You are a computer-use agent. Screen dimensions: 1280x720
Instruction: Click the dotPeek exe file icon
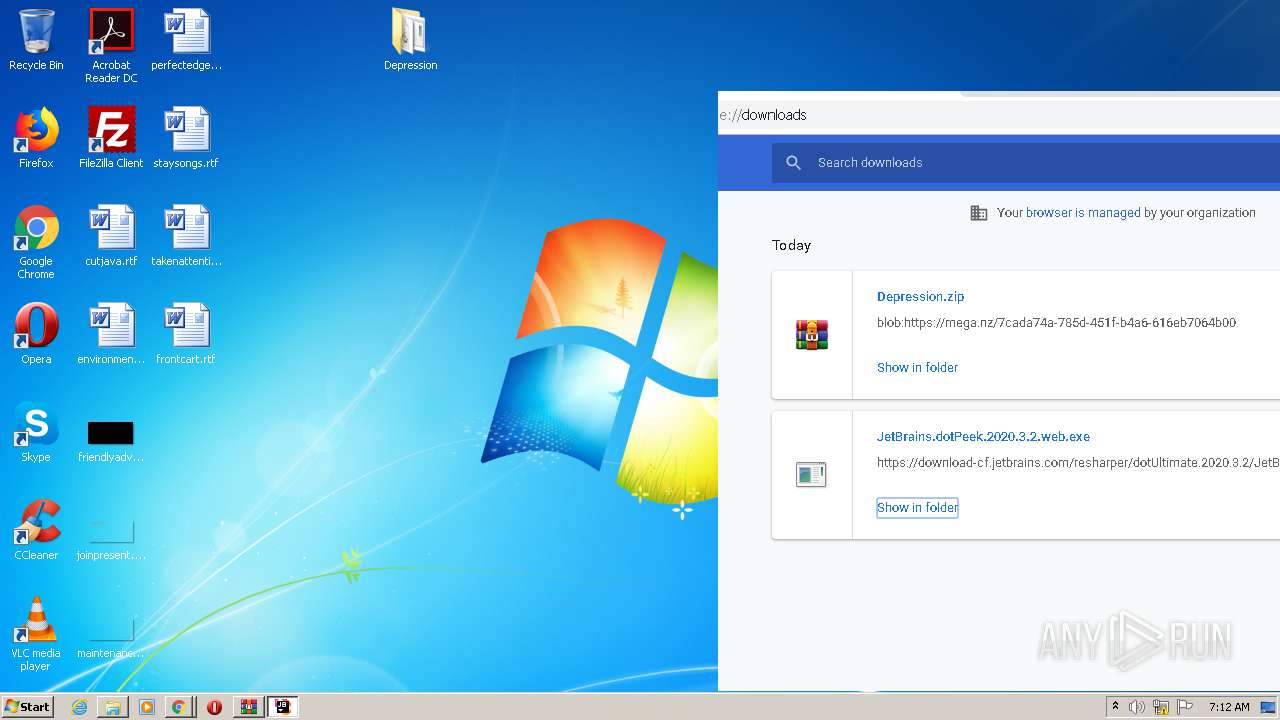(811, 474)
